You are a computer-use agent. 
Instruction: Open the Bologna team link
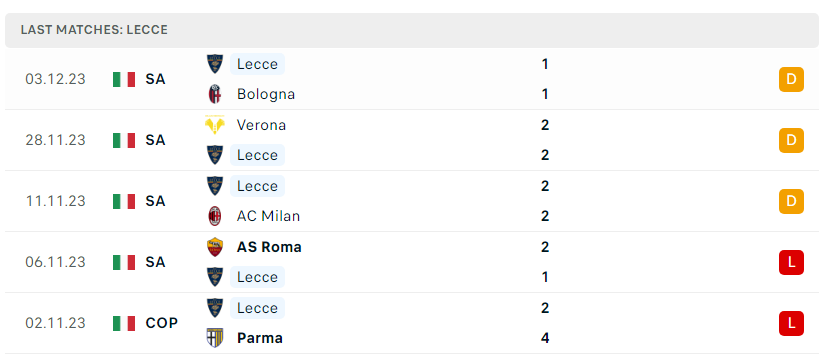(266, 94)
